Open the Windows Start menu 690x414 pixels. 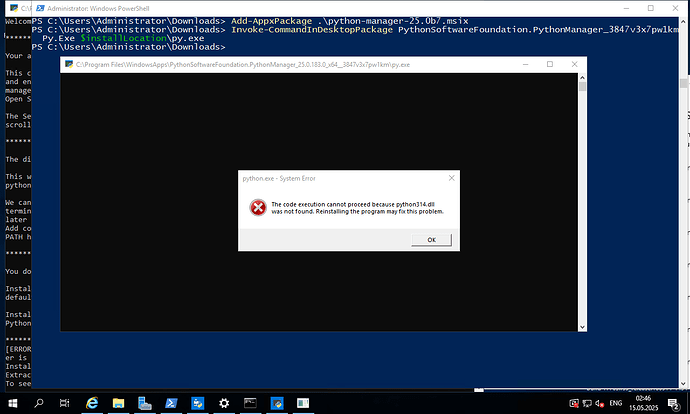(x=13, y=403)
